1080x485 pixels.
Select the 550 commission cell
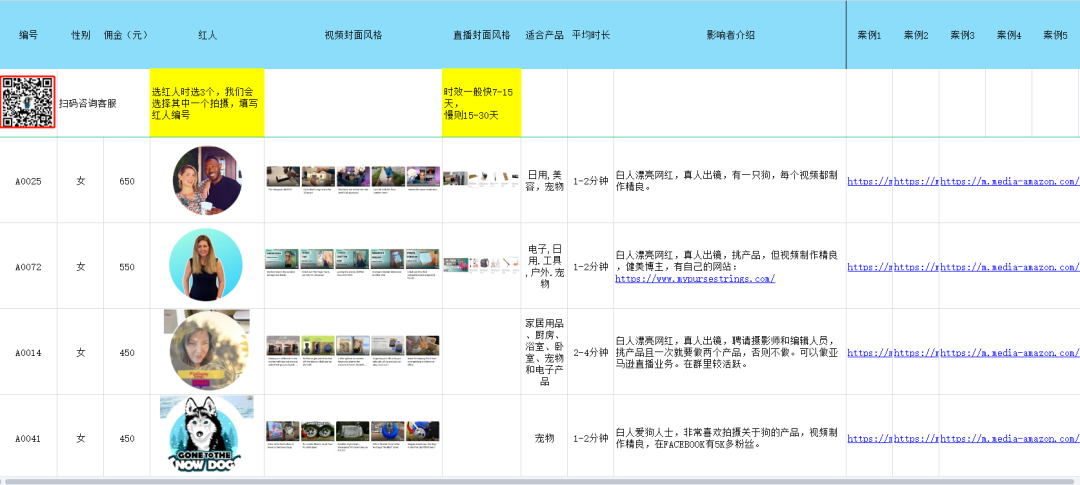click(x=127, y=267)
